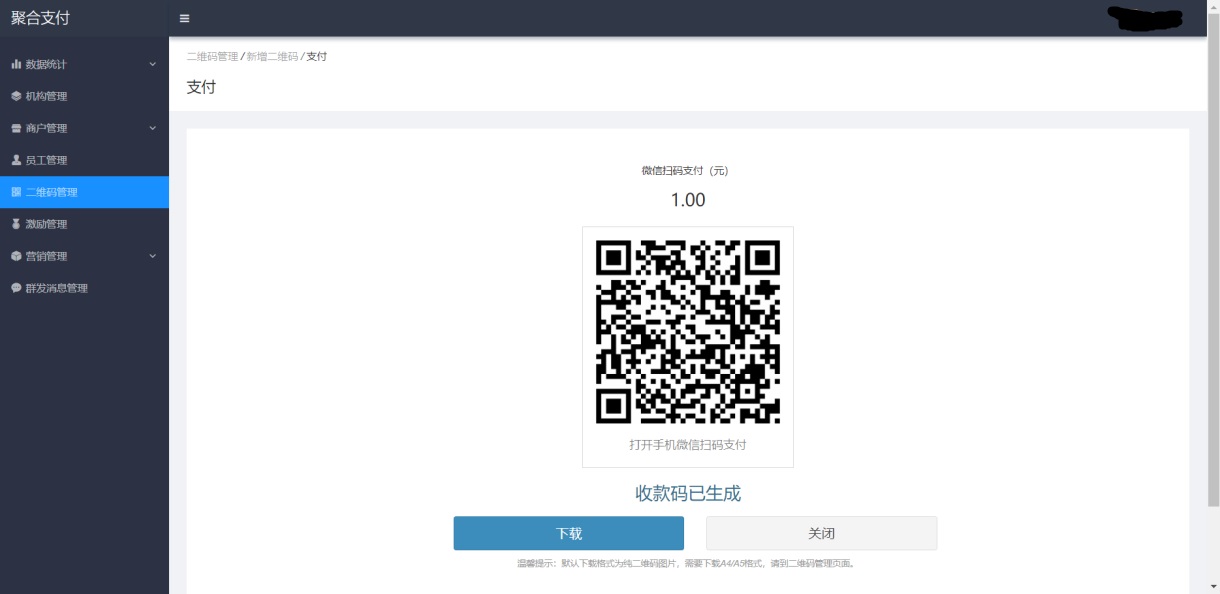
Task: Select 二维码管理 menu item
Action: tap(84, 192)
